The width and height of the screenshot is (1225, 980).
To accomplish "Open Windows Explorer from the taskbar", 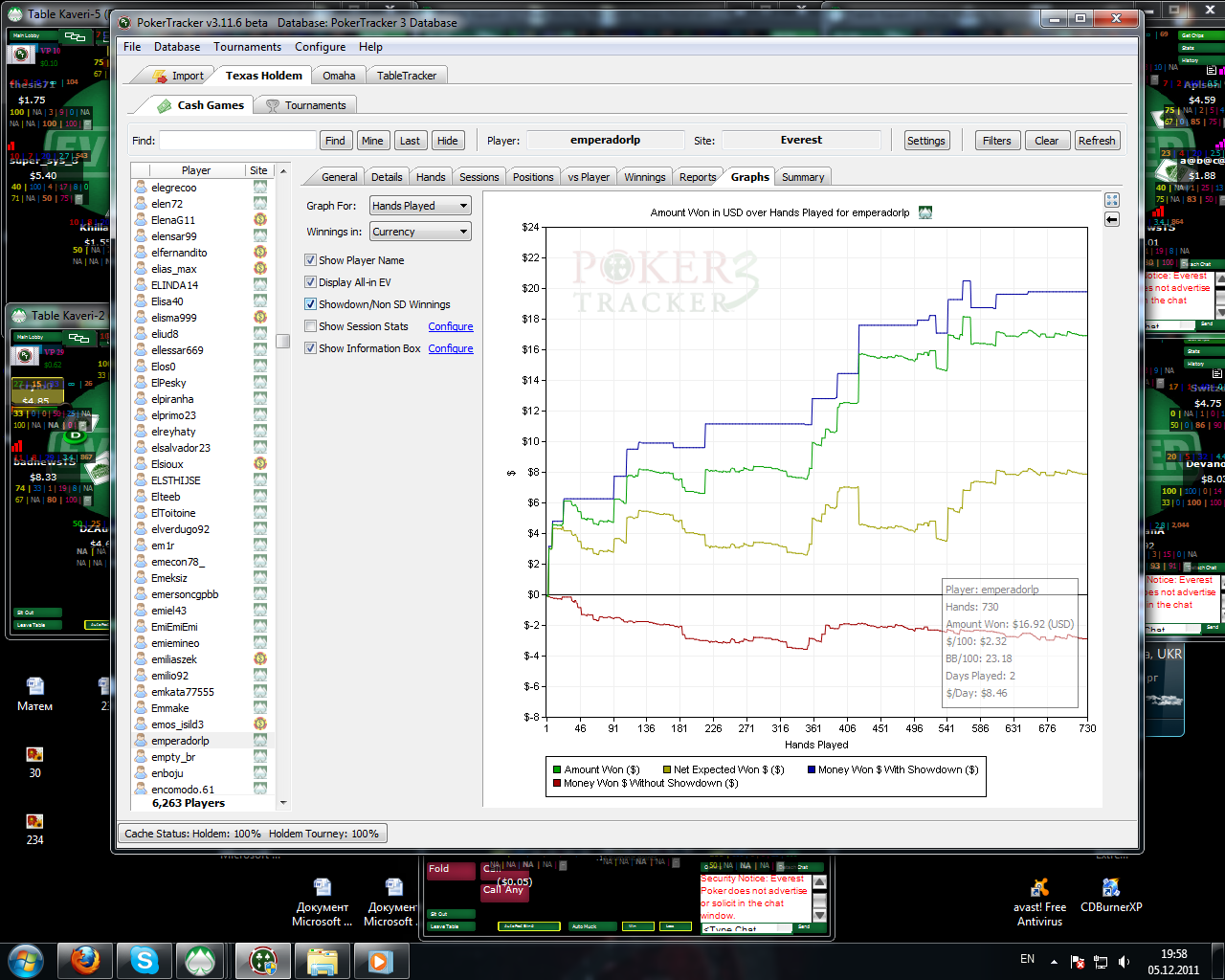I will click(323, 960).
